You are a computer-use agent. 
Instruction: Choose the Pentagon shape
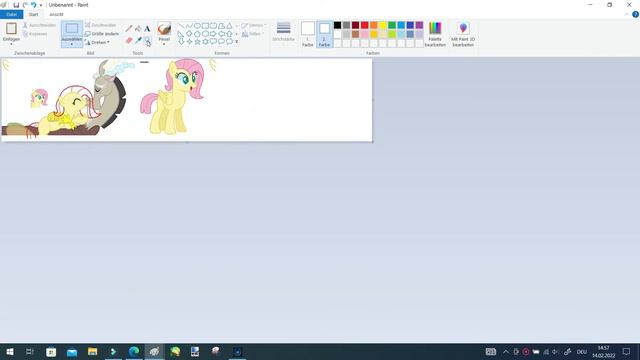tap(197, 33)
